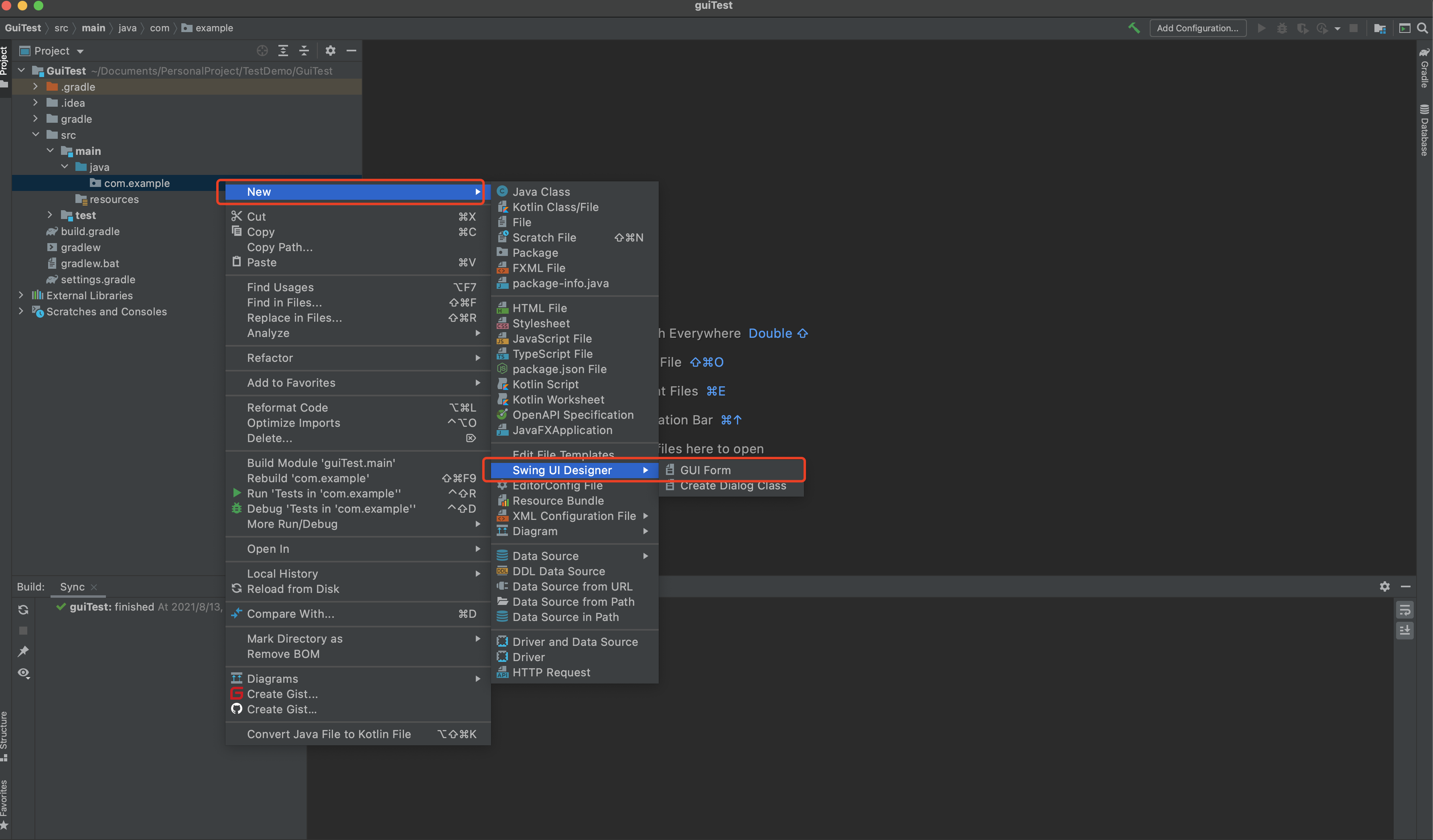The image size is (1433, 840).
Task: Expand the .idea folder
Action: pos(35,102)
